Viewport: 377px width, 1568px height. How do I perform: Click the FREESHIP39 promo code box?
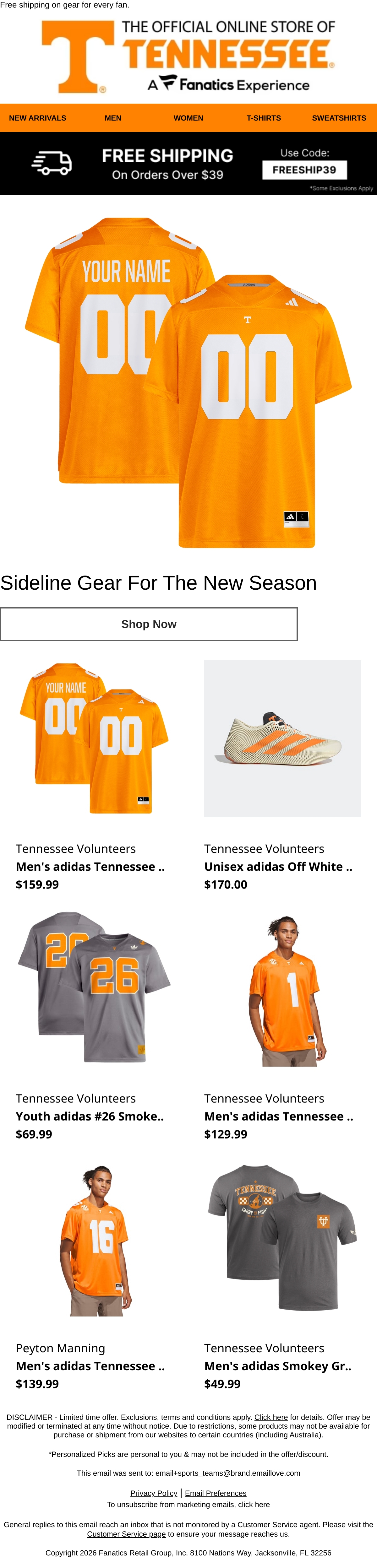[x=304, y=170]
